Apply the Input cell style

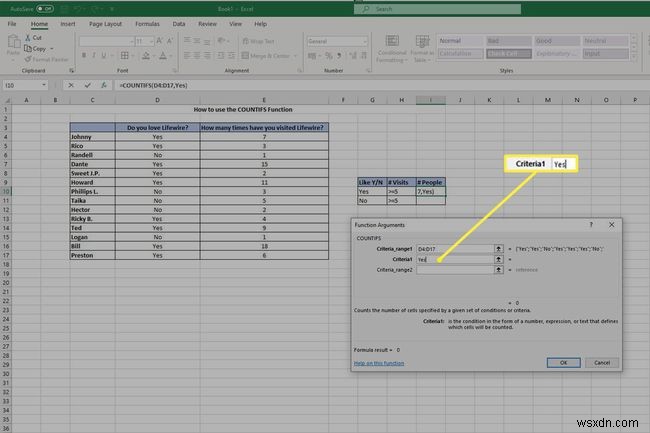[605, 53]
